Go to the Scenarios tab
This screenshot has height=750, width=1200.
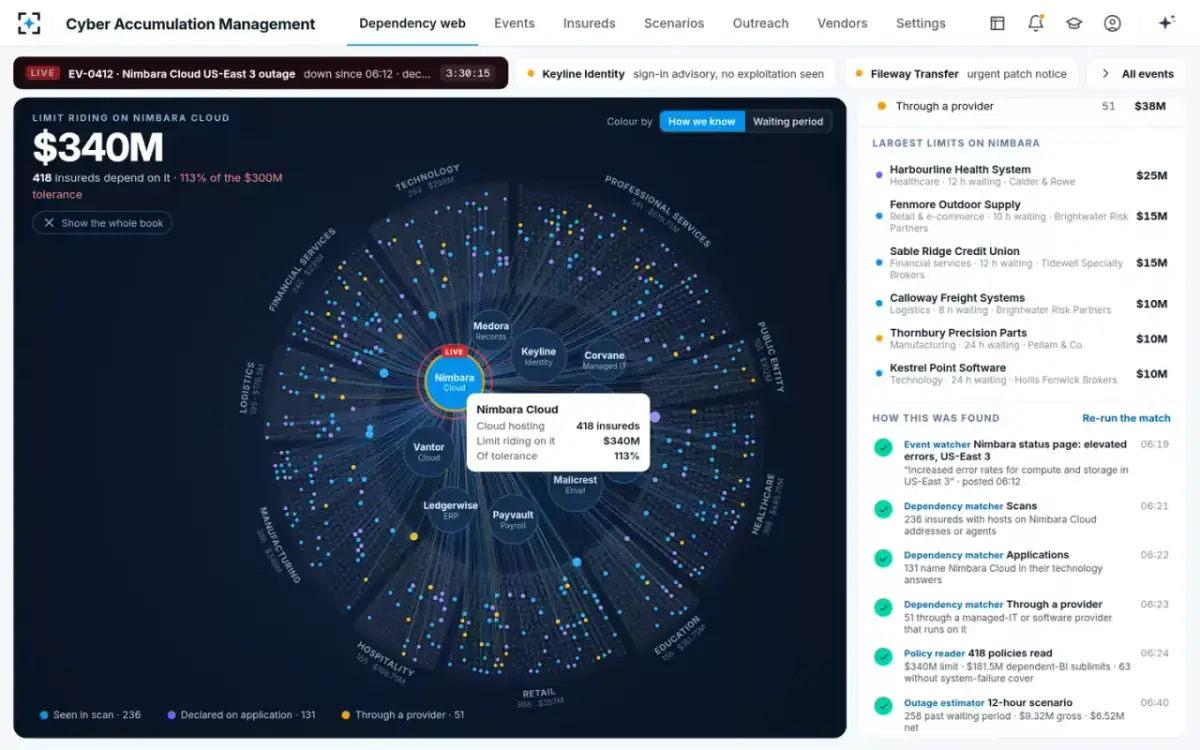674,23
